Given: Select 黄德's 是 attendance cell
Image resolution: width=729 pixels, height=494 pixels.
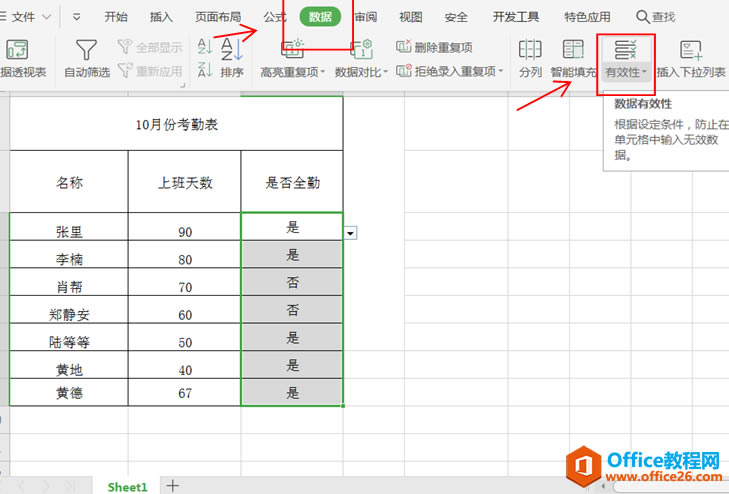Looking at the screenshot, I should (292, 392).
